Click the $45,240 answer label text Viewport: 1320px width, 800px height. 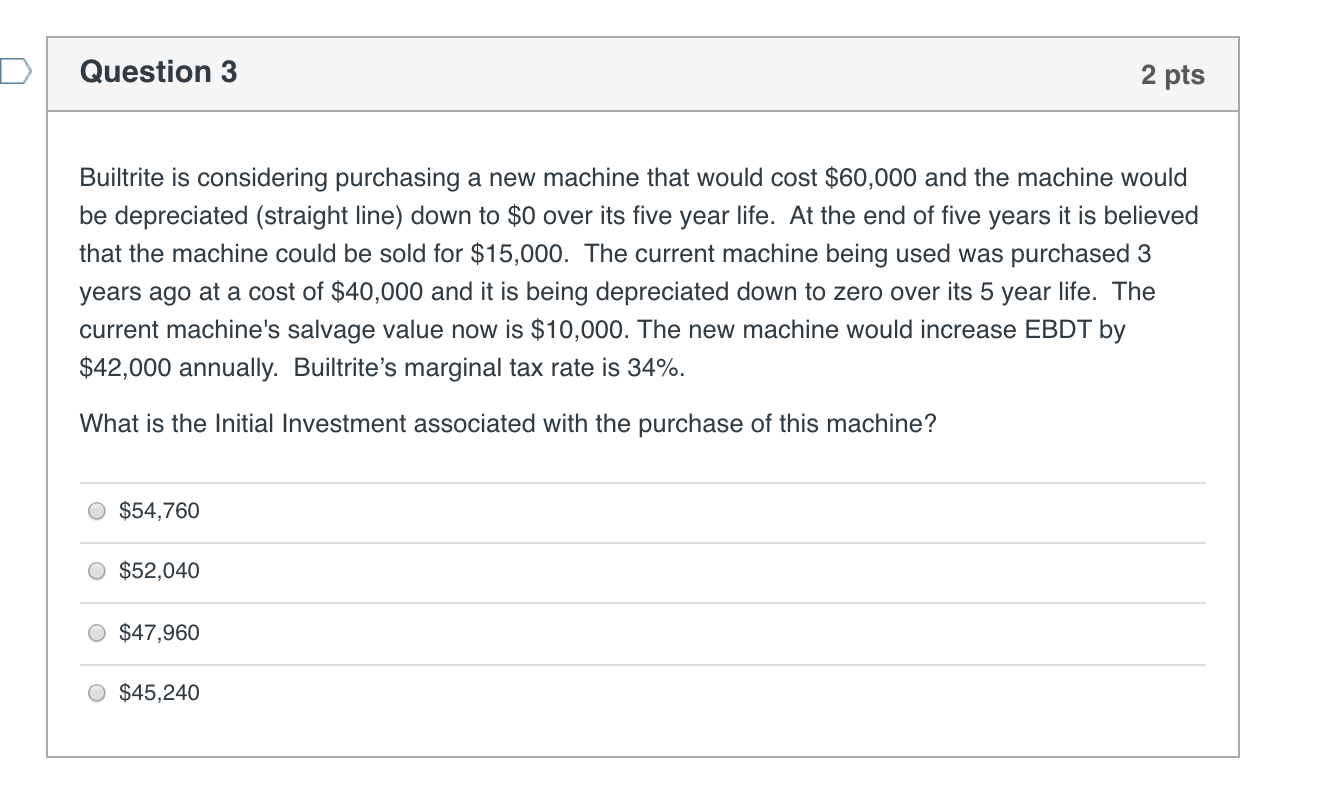(159, 693)
